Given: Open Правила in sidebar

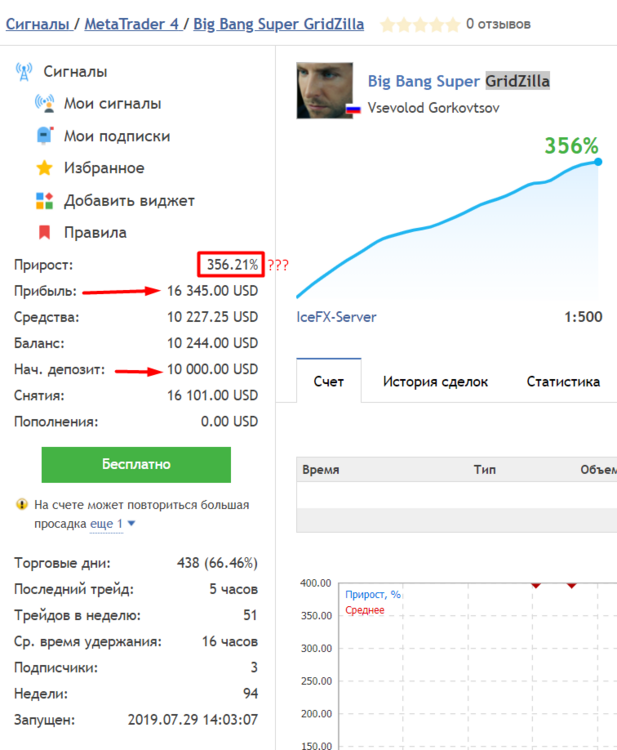Looking at the screenshot, I should point(95,232).
